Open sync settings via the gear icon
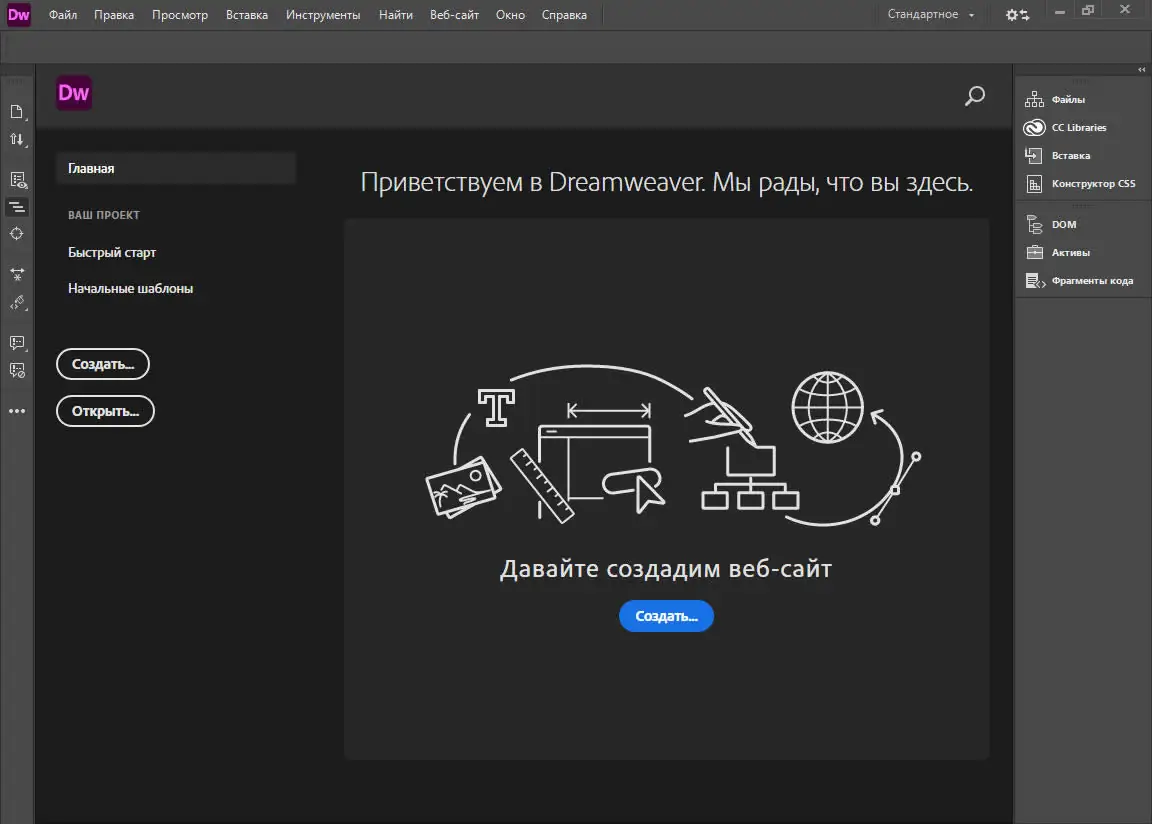The image size is (1152, 824). coord(1017,14)
